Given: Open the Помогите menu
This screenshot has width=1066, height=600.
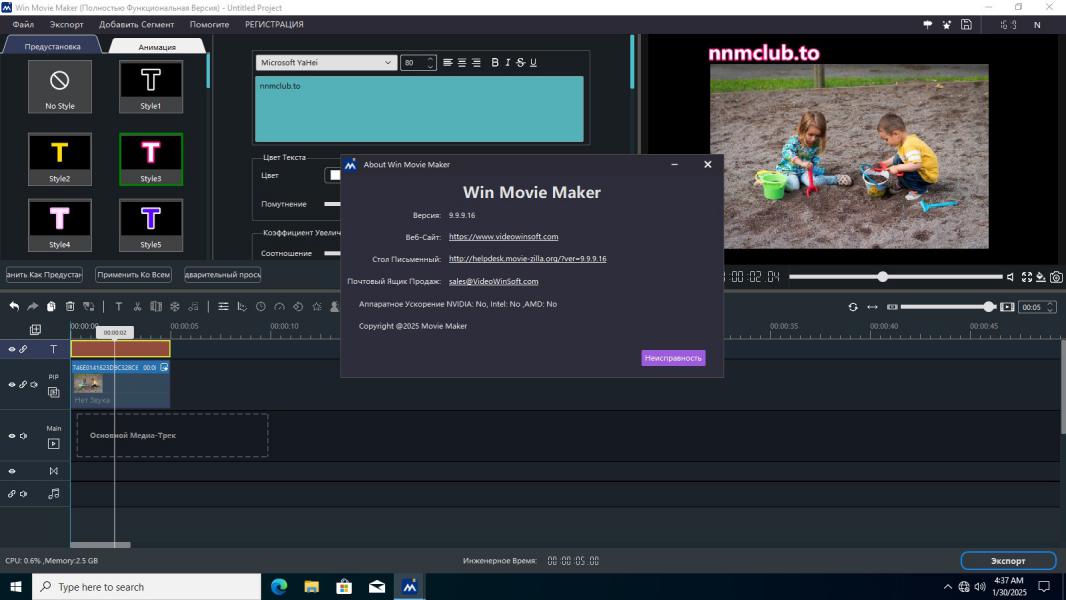Looking at the screenshot, I should 209,24.
